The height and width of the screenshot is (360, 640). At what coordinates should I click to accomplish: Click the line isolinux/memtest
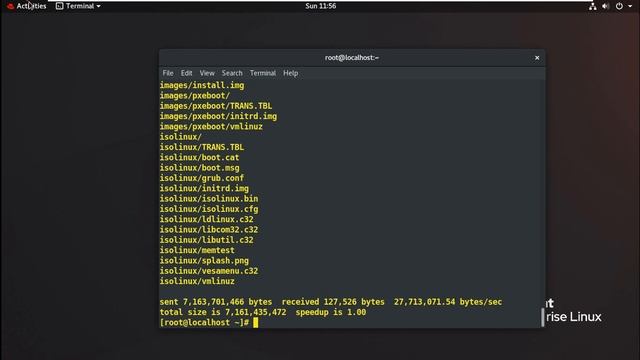click(x=197, y=250)
